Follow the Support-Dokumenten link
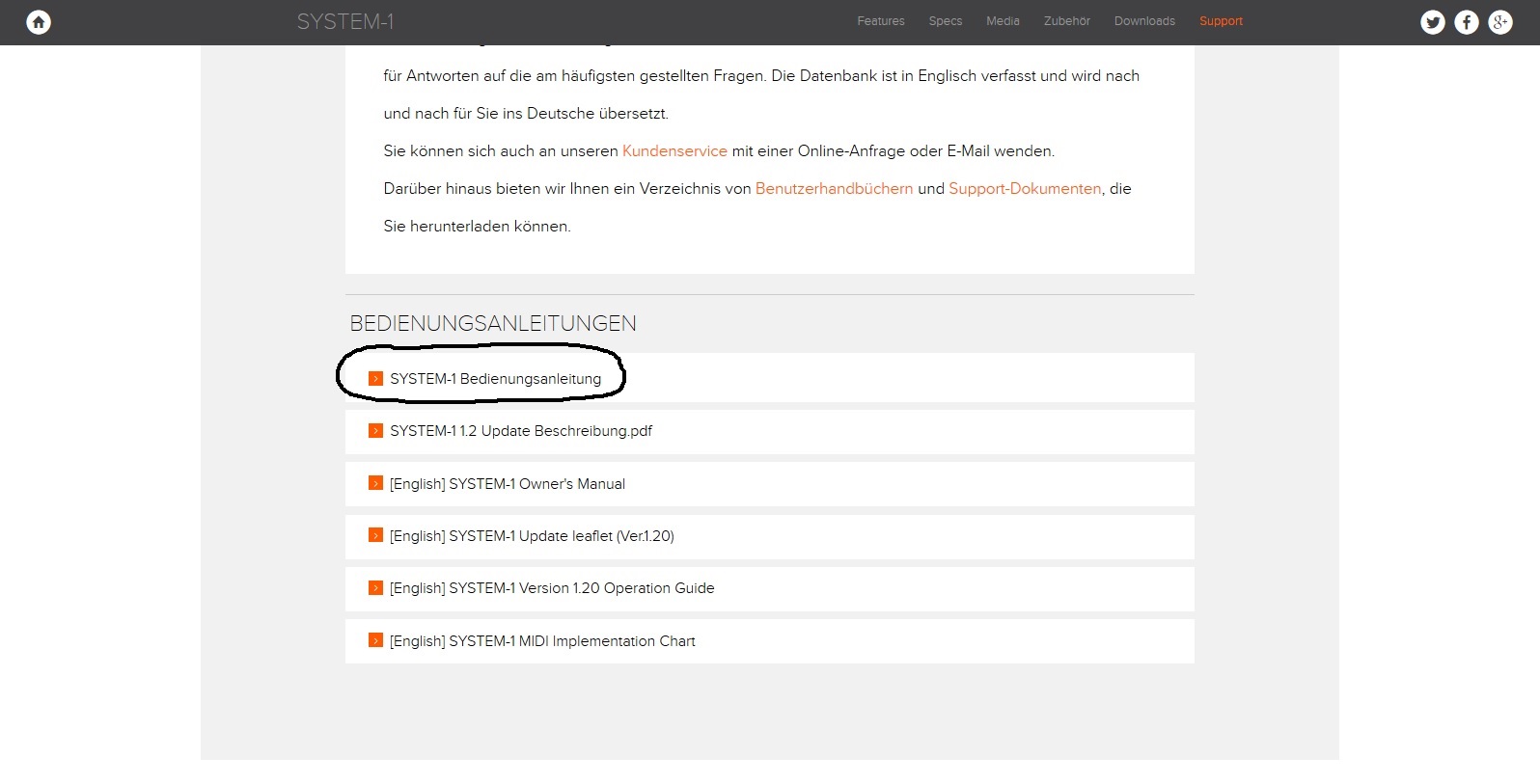Viewport: 1540px width, 784px height. [1025, 189]
